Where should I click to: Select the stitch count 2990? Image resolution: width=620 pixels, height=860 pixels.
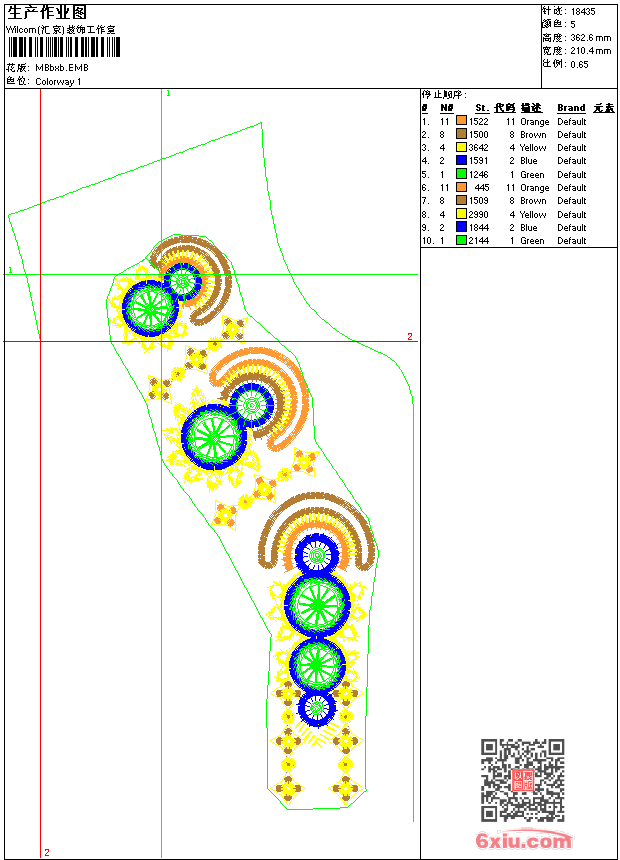click(x=478, y=215)
